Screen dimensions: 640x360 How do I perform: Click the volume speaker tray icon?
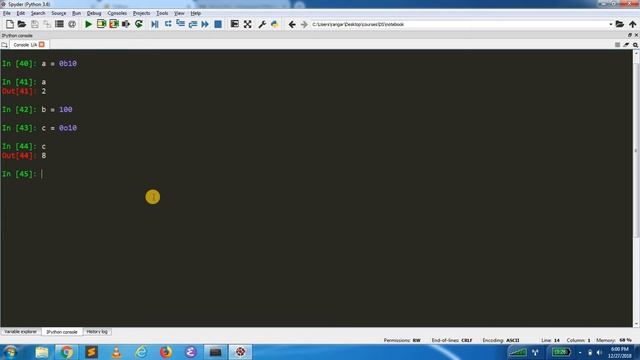(599, 352)
